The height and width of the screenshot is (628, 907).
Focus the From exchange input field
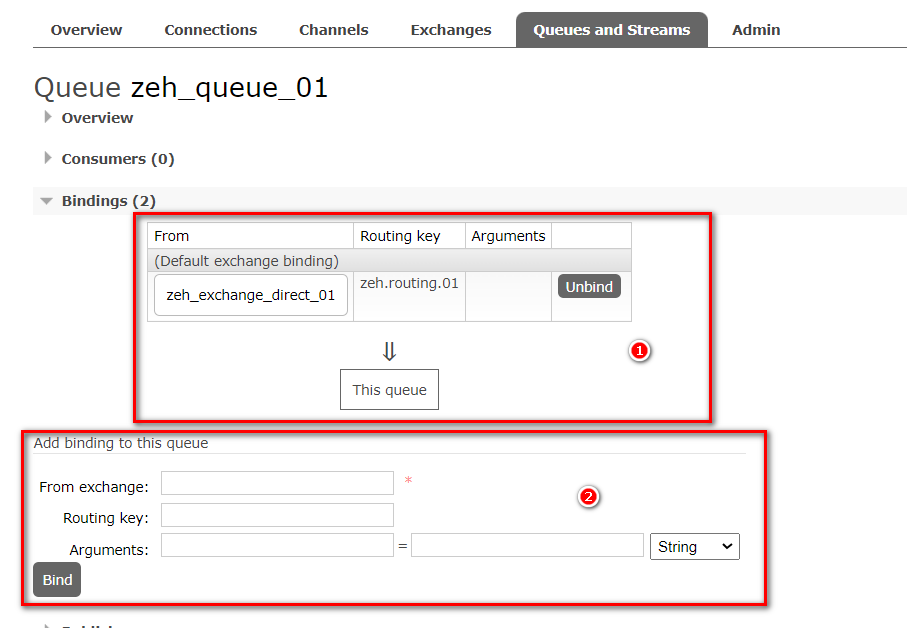coord(277,483)
